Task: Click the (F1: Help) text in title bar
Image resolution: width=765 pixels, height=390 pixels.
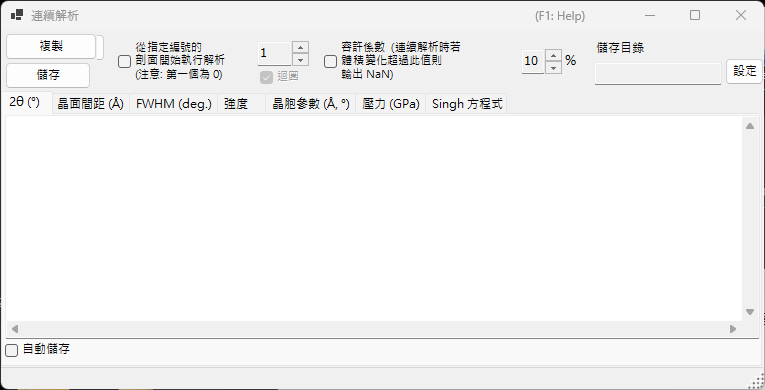Action: [x=560, y=16]
